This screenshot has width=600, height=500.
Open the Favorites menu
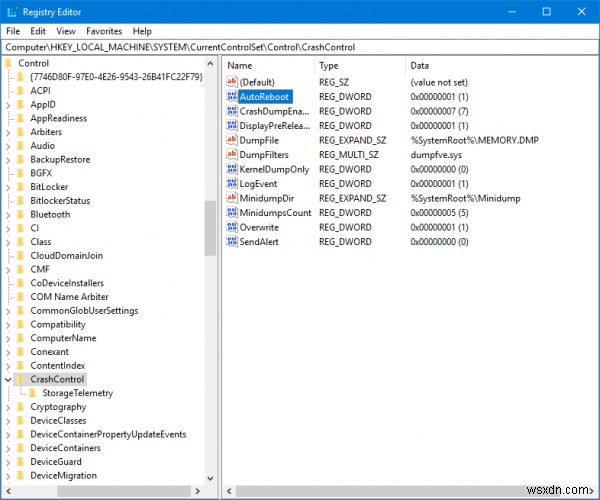104,31
